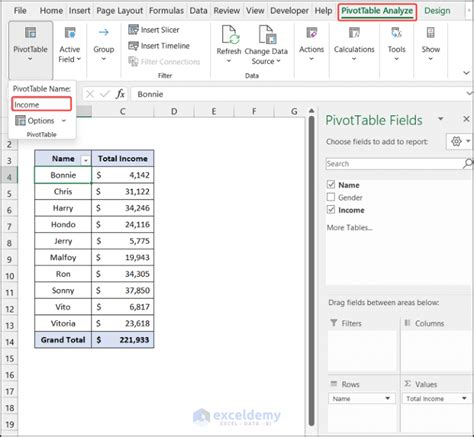Open the Formulas ribbon tab
This screenshot has height=437, width=474.
click(166, 11)
